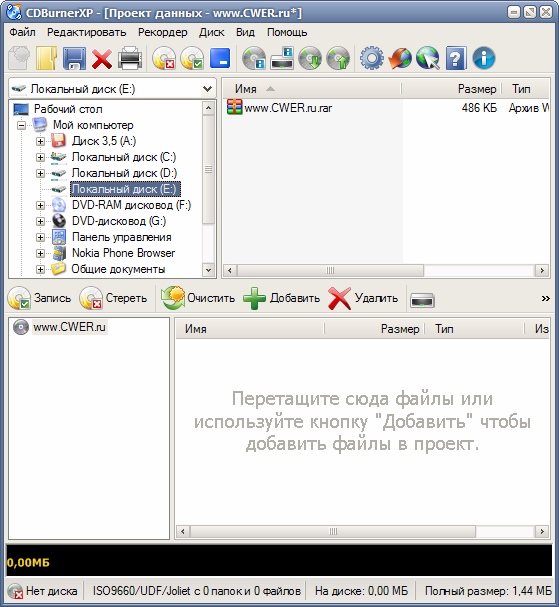
Task: Click the Стереть button
Action: coord(113,298)
